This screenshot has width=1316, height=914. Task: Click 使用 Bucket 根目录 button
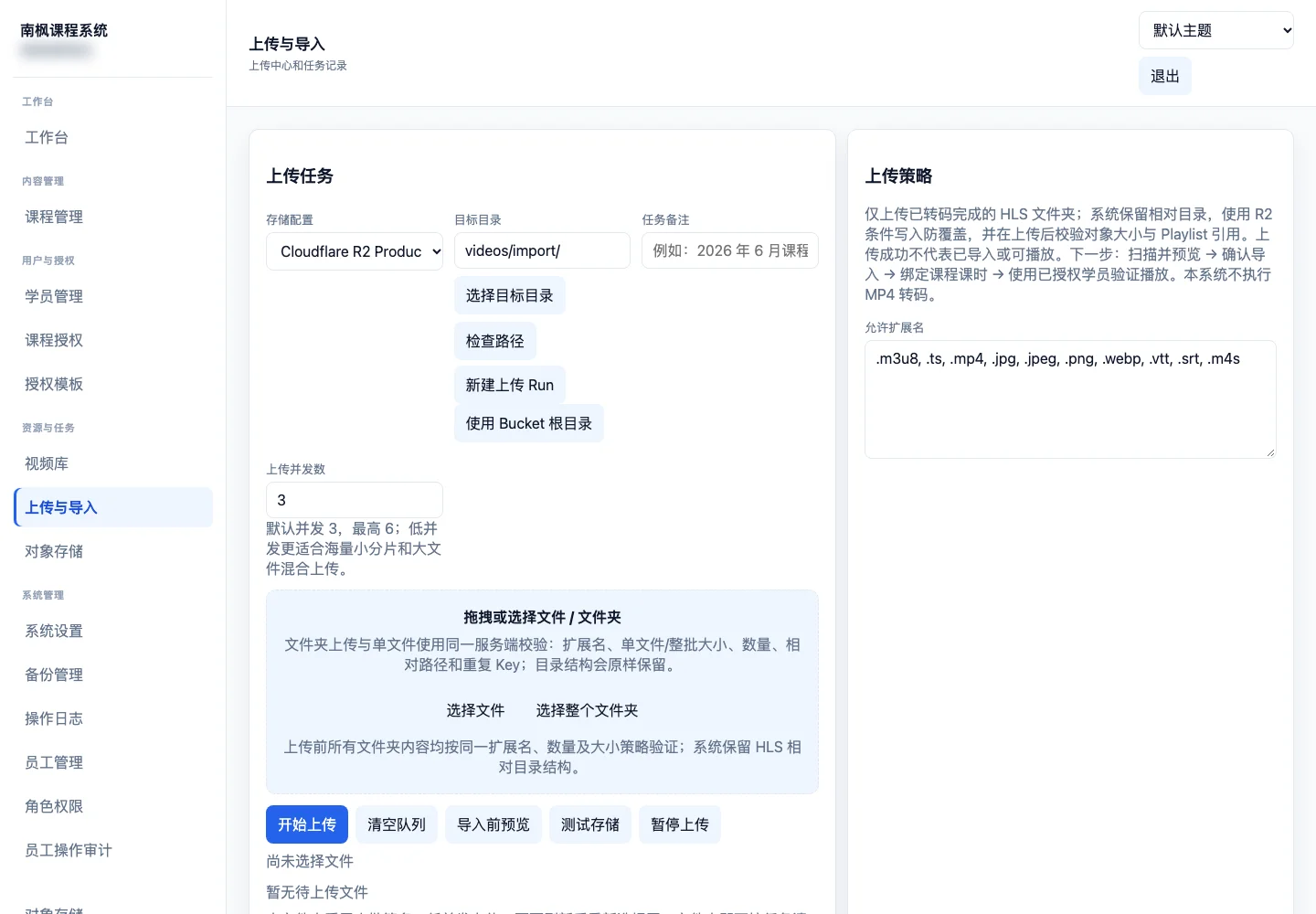[x=529, y=423]
